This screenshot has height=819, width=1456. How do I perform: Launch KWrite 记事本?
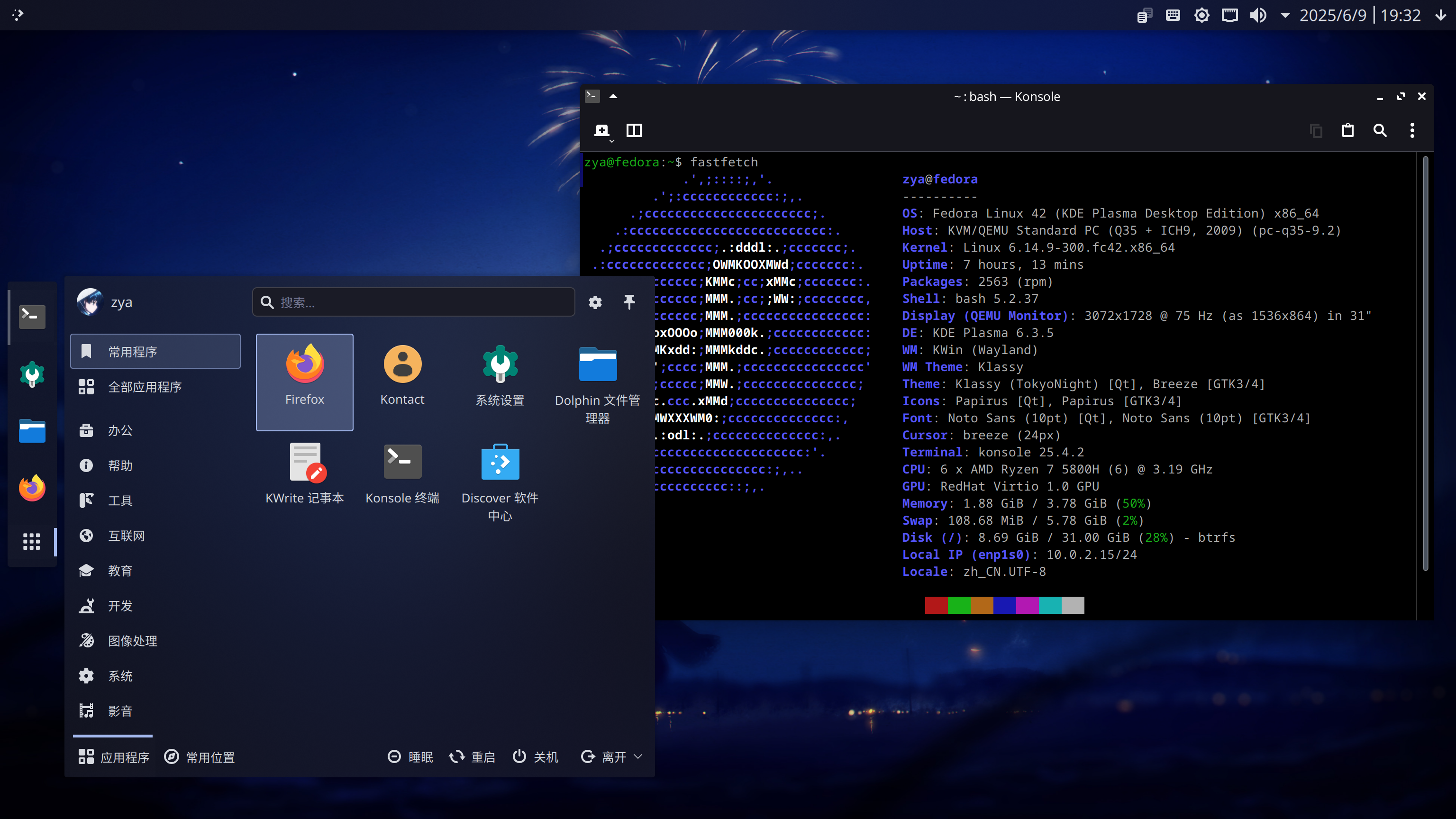click(x=305, y=481)
